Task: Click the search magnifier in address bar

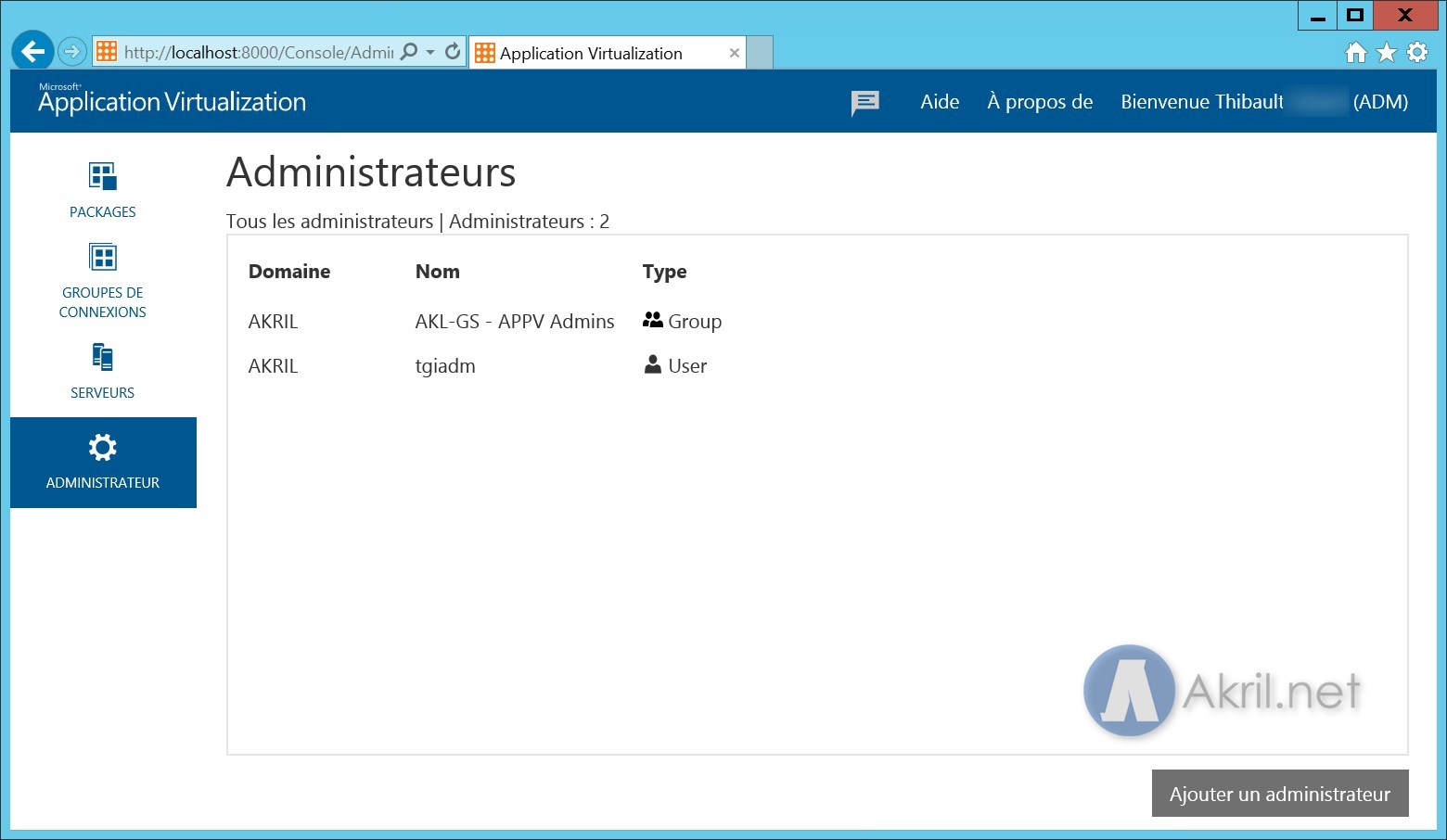Action: [x=408, y=52]
